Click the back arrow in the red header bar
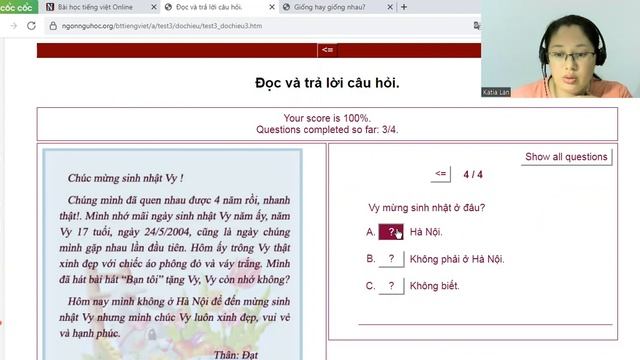 327,50
